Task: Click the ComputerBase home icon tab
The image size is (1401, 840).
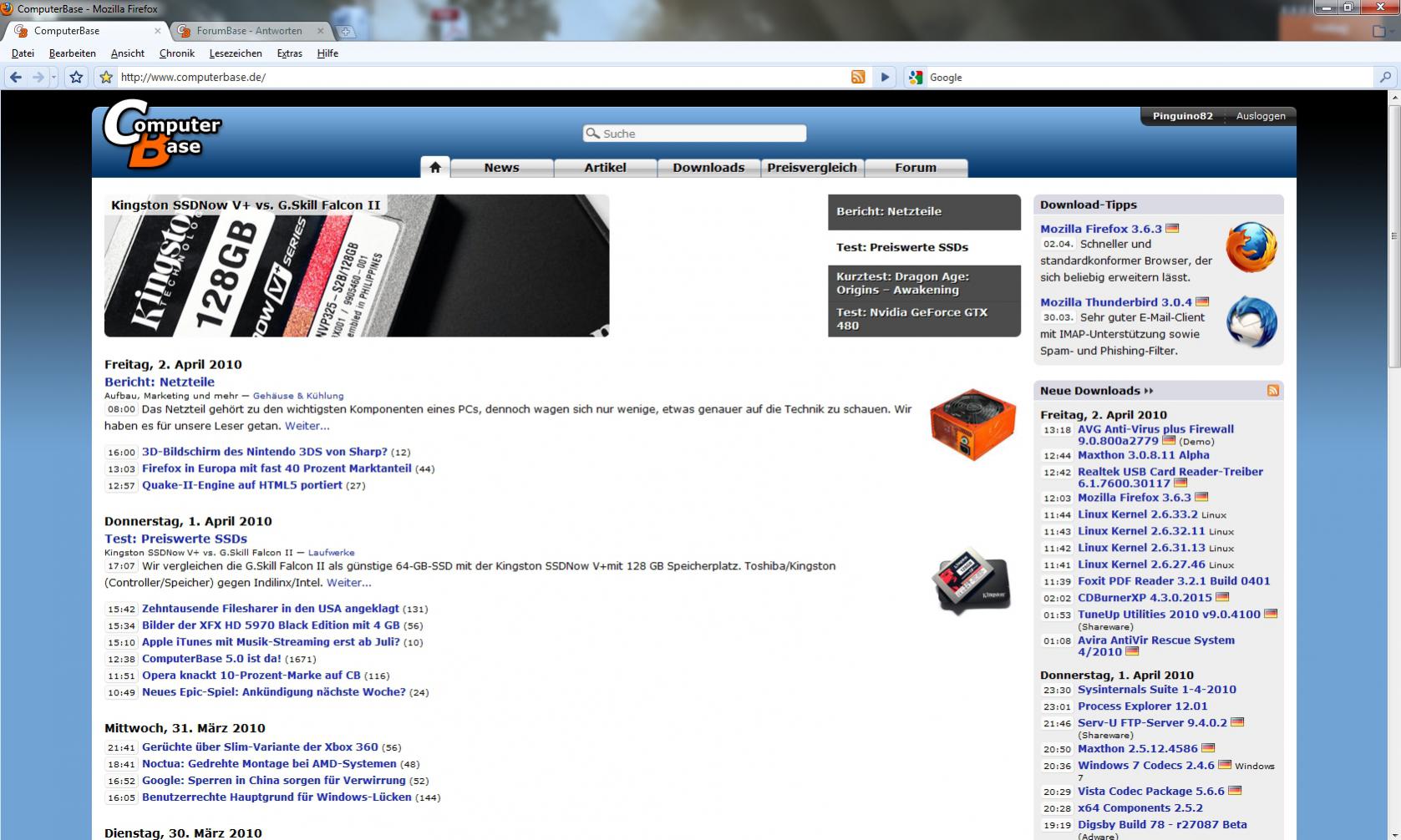Action: pyautogui.click(x=435, y=167)
